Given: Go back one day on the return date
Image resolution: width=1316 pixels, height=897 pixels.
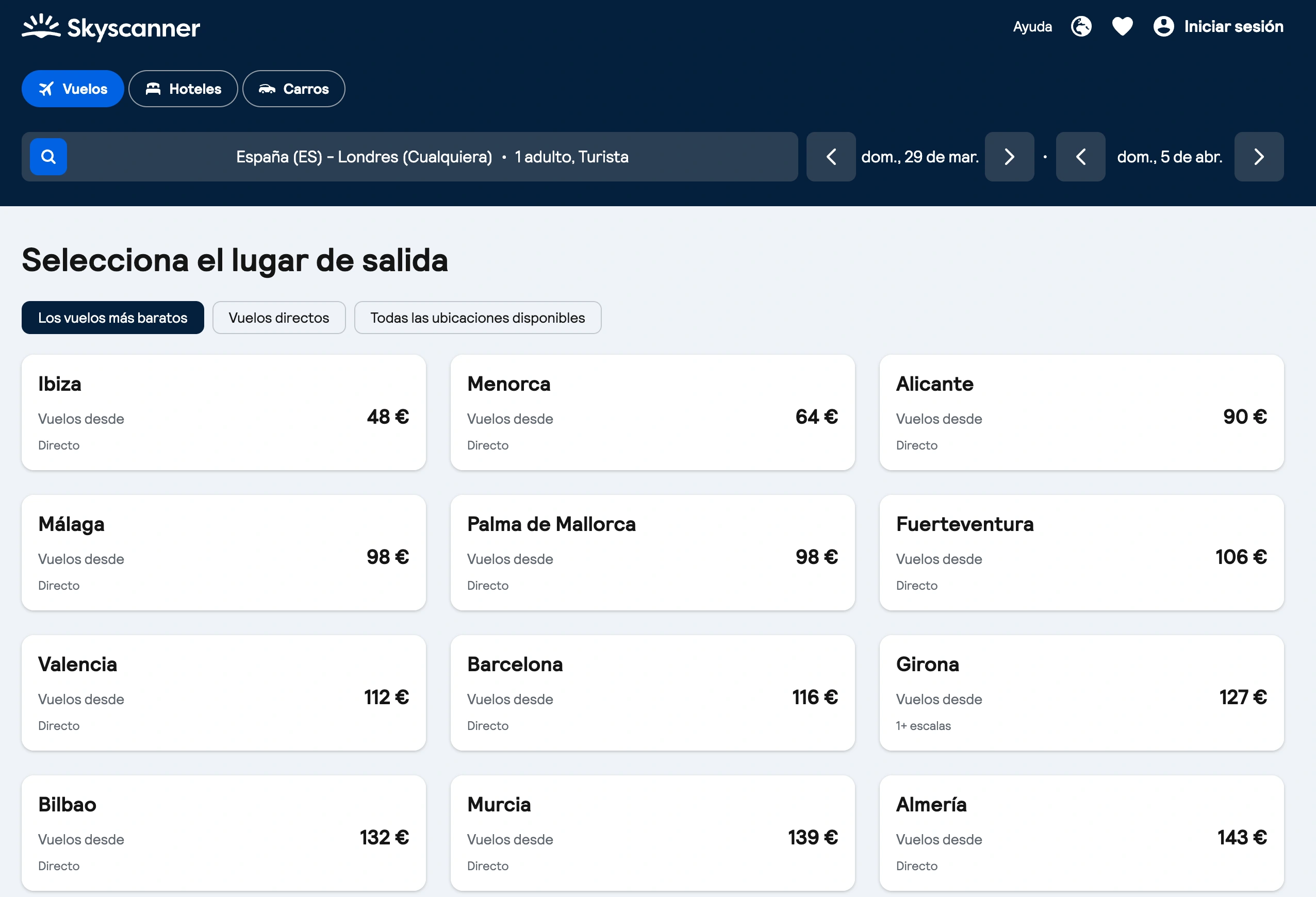Looking at the screenshot, I should [1080, 157].
